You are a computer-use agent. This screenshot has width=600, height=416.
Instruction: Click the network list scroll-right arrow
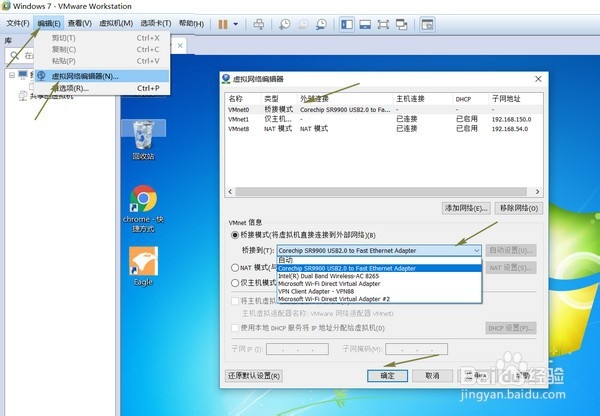pyautogui.click(x=537, y=191)
